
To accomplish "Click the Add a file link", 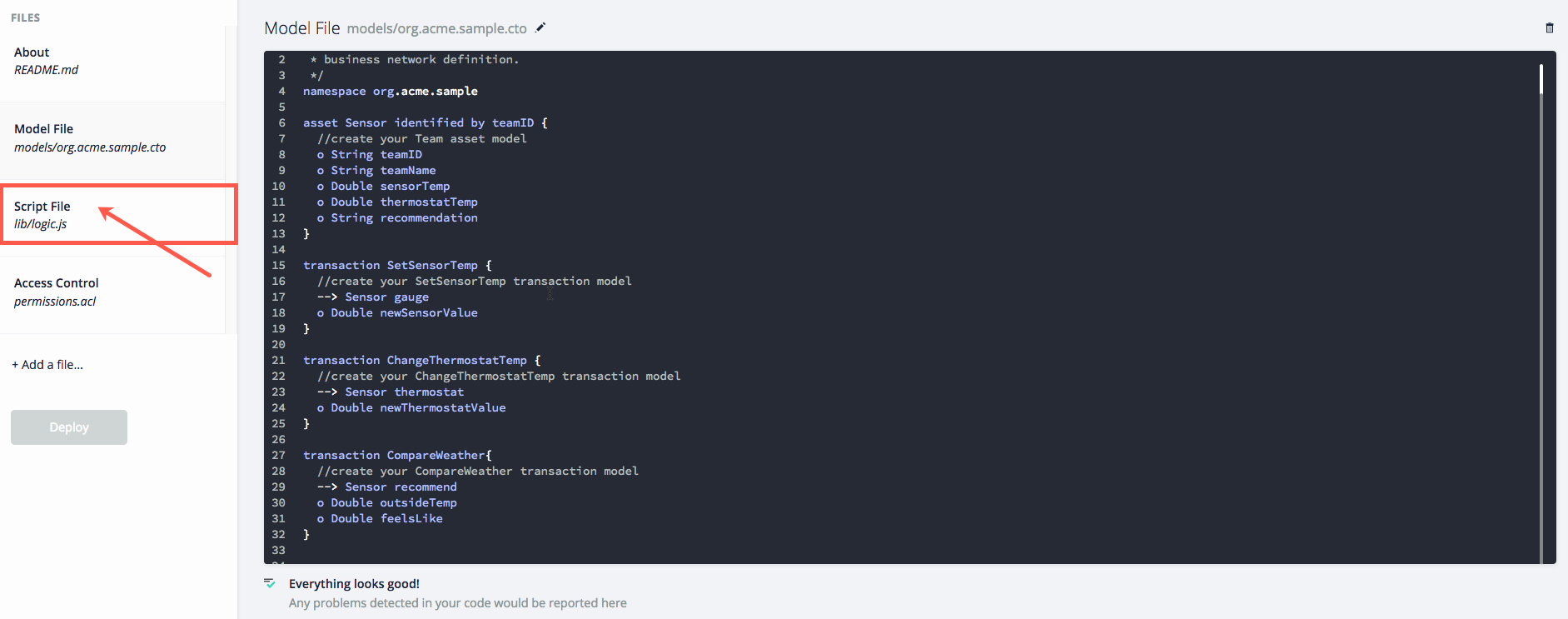I will coord(47,365).
